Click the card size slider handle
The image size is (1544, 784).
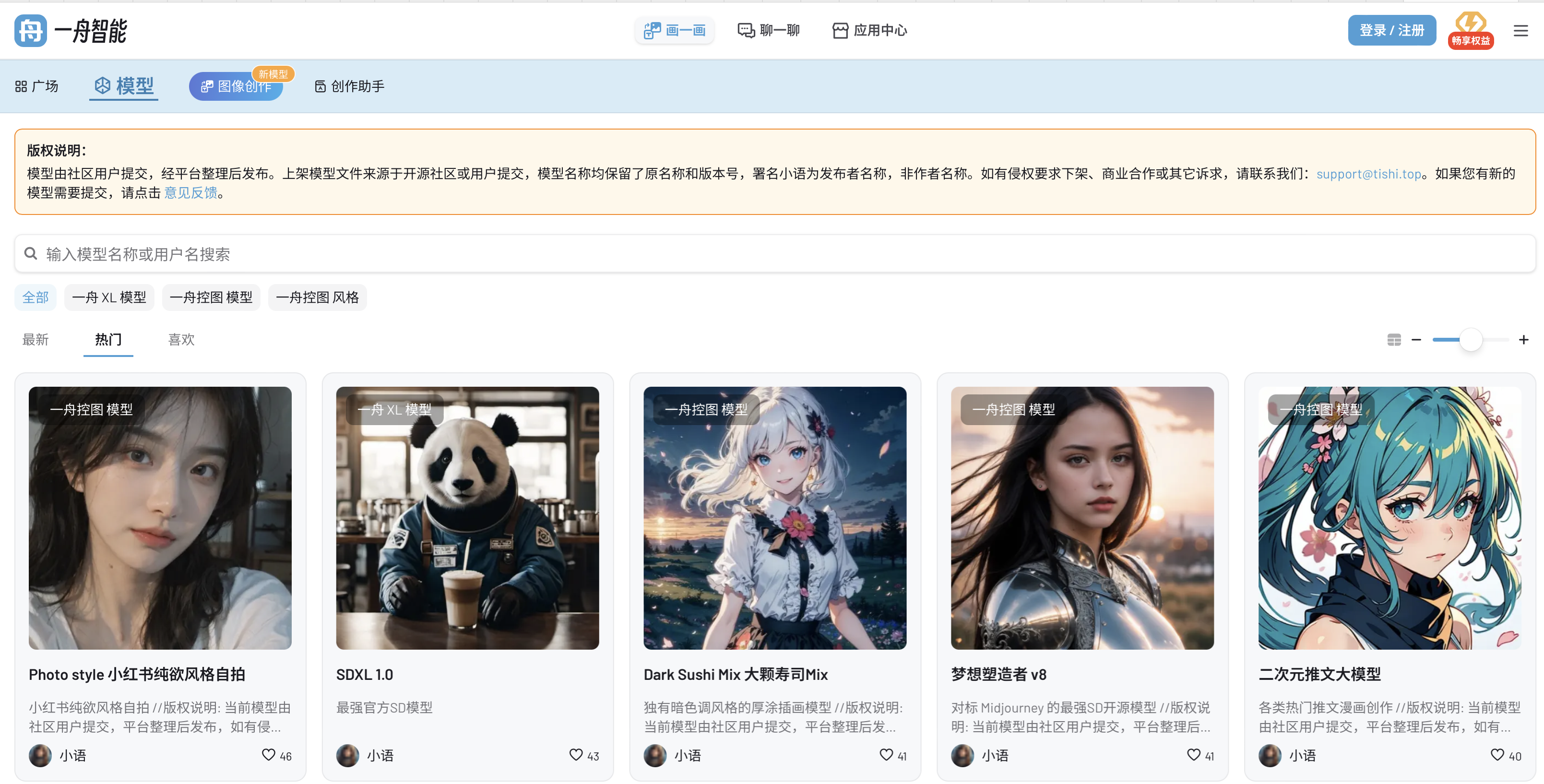tap(1470, 340)
